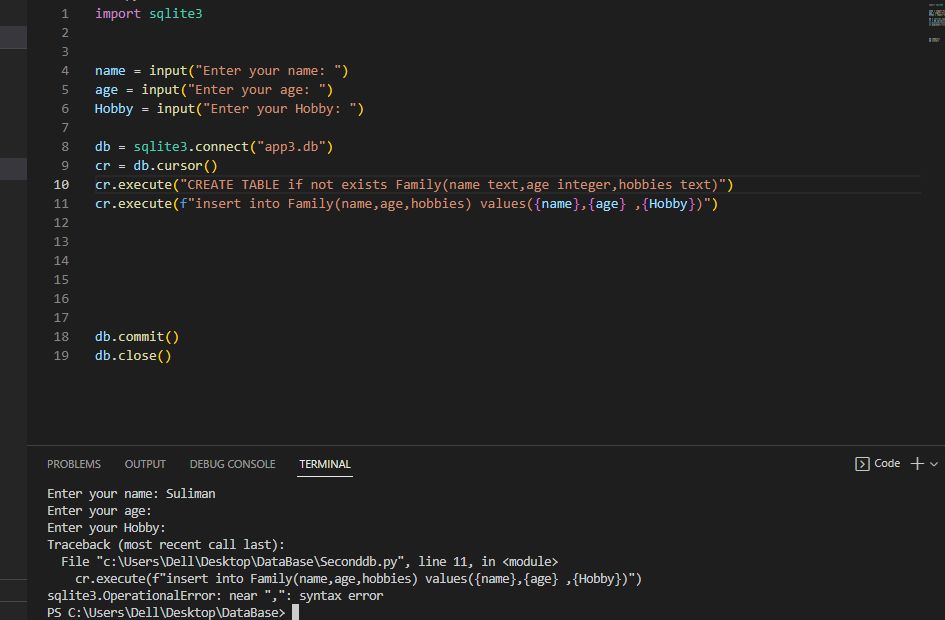Click db.commit() on line 18
This screenshot has width=945, height=620.
pos(137,337)
